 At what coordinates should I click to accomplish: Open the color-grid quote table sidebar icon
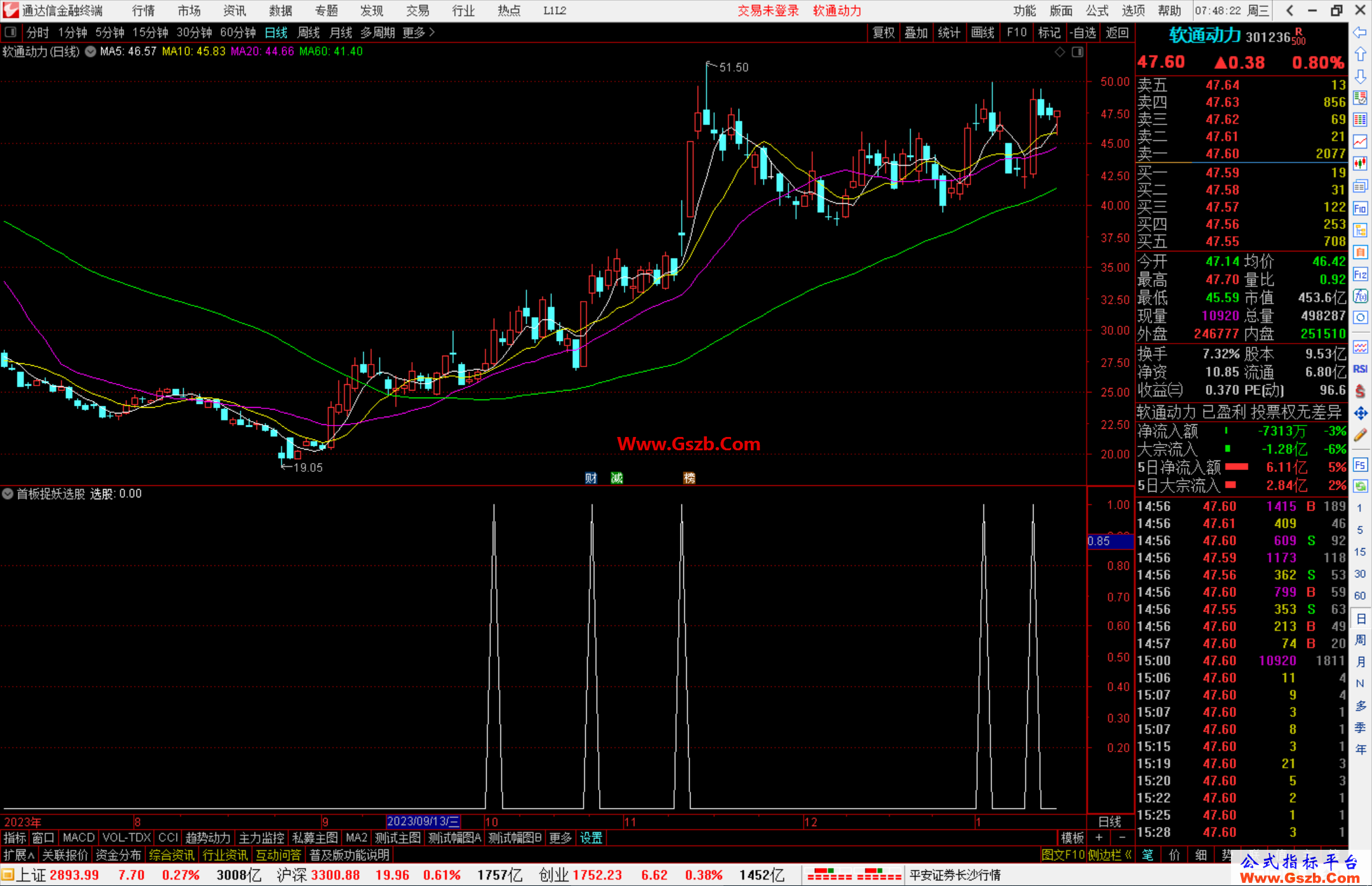(1360, 119)
